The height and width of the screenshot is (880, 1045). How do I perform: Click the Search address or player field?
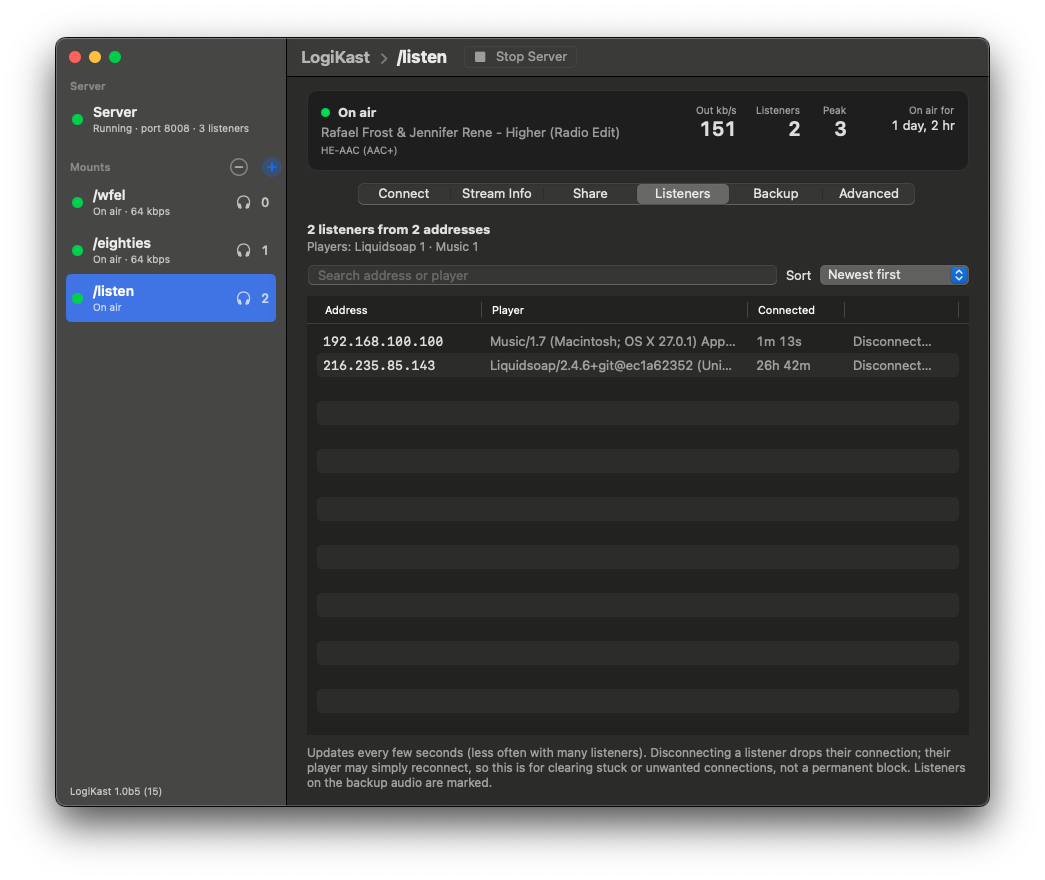[542, 275]
